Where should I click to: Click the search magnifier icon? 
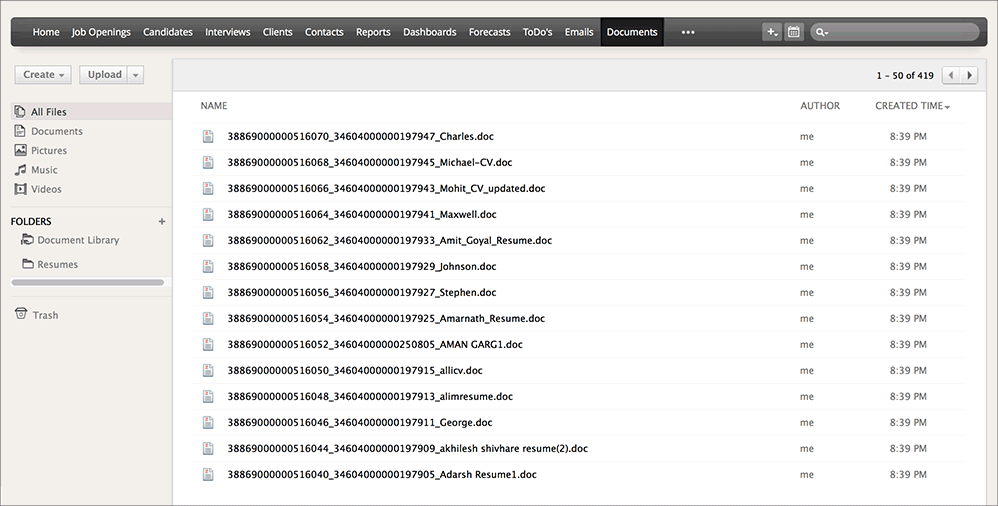tap(822, 32)
